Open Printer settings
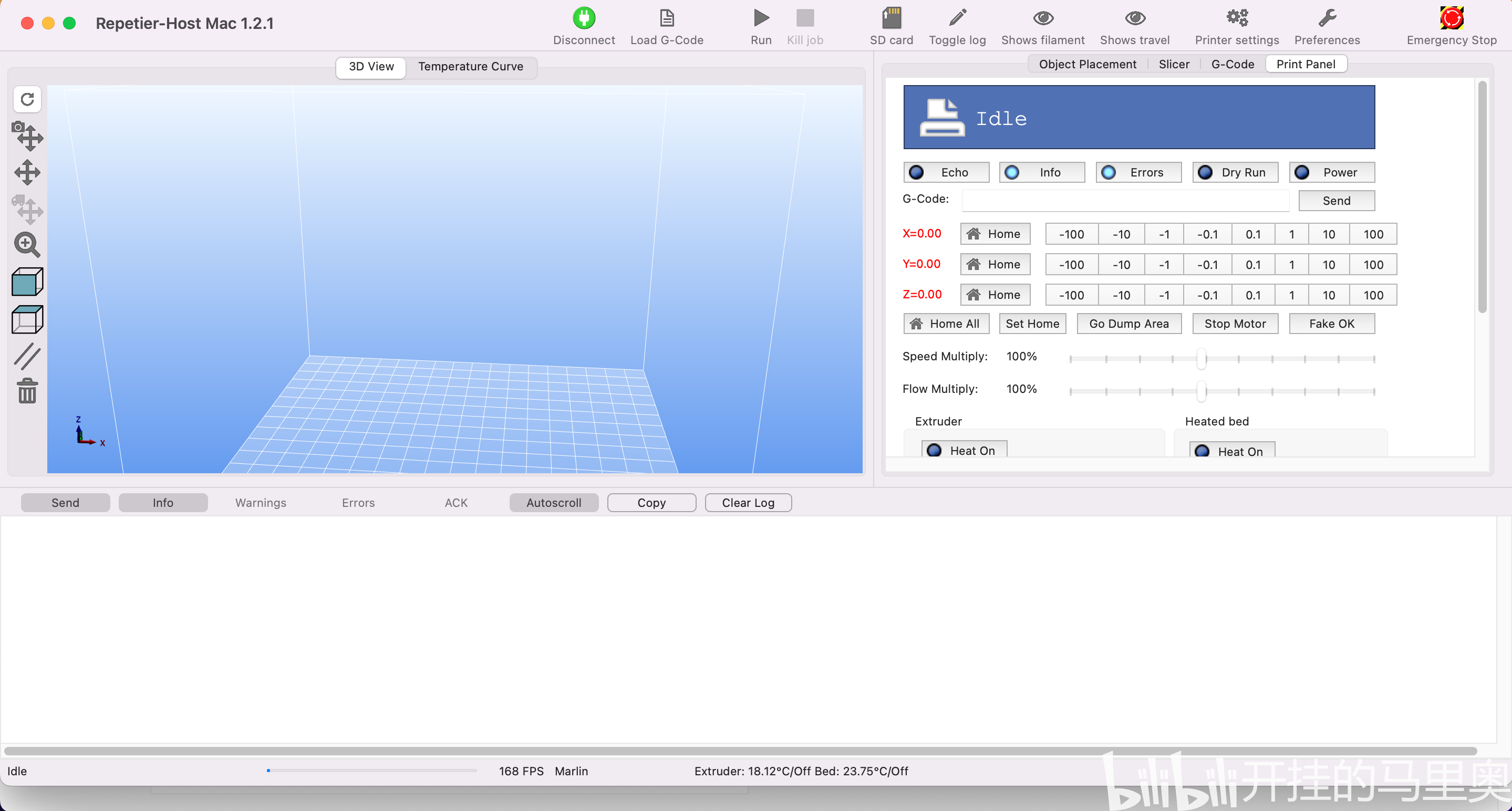 point(1236,19)
